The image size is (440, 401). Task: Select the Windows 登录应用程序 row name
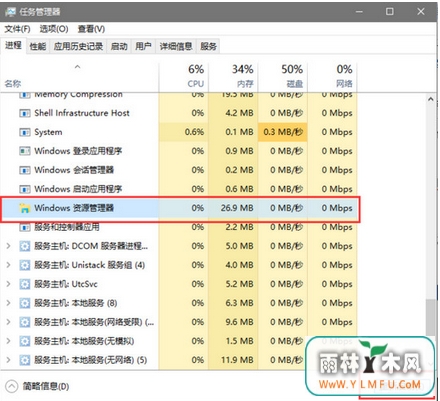click(78, 151)
